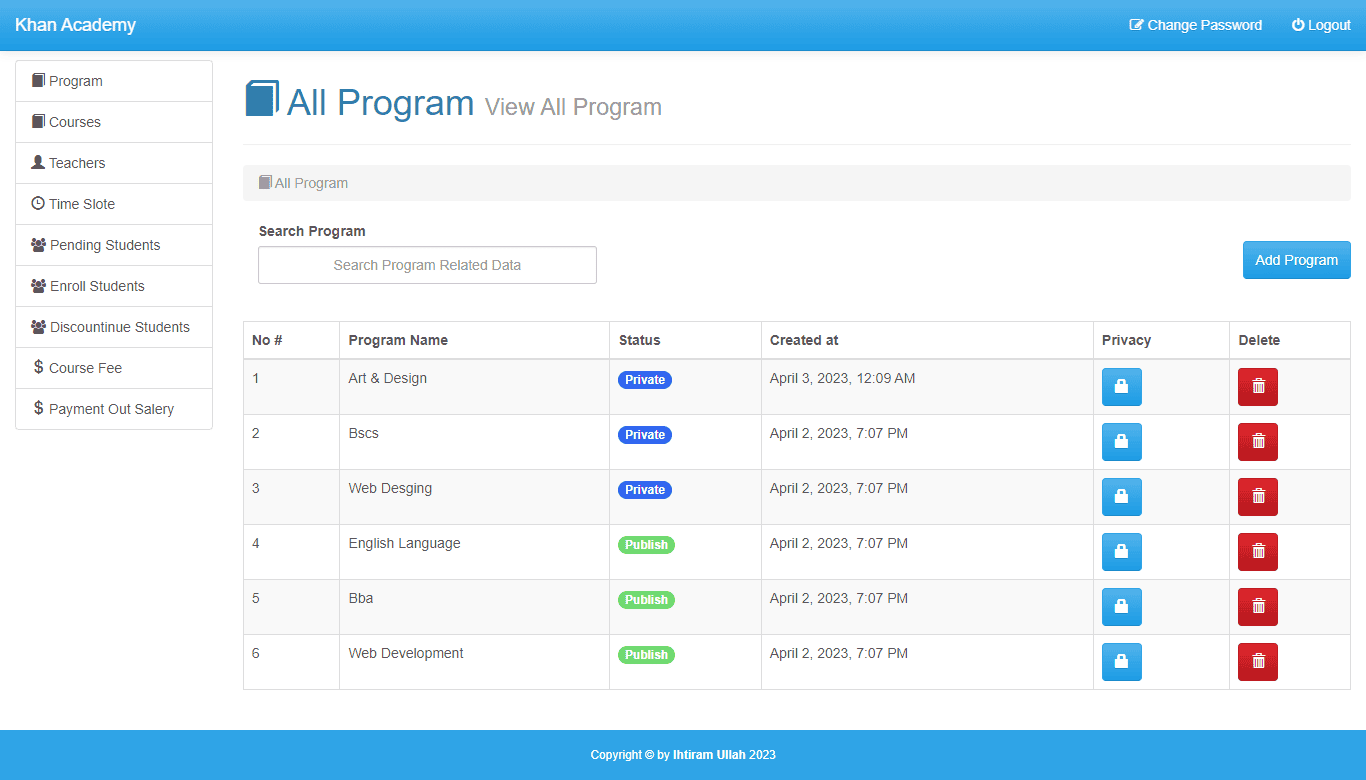Viewport: 1366px width, 780px height.
Task: Delete English Language using the trash button
Action: [x=1257, y=552]
